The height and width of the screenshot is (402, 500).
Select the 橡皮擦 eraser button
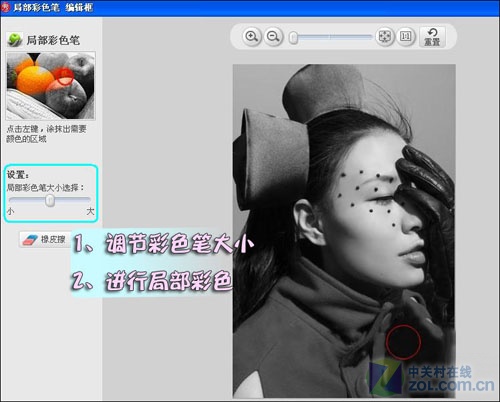click(x=45, y=239)
